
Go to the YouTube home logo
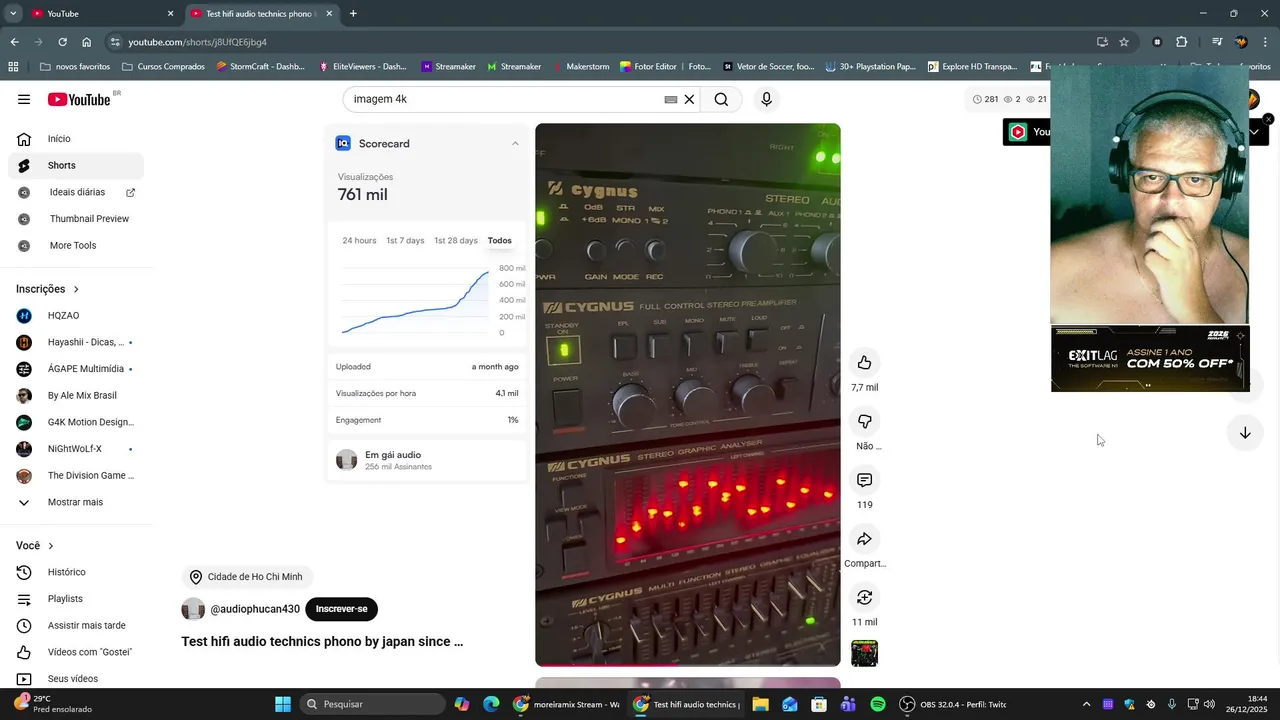pyautogui.click(x=79, y=99)
